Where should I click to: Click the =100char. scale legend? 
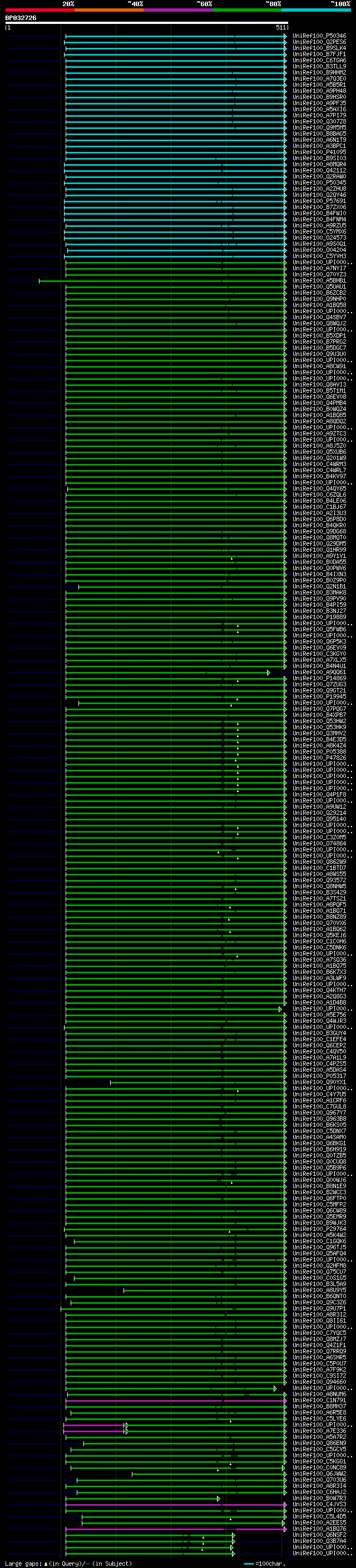point(265,1563)
